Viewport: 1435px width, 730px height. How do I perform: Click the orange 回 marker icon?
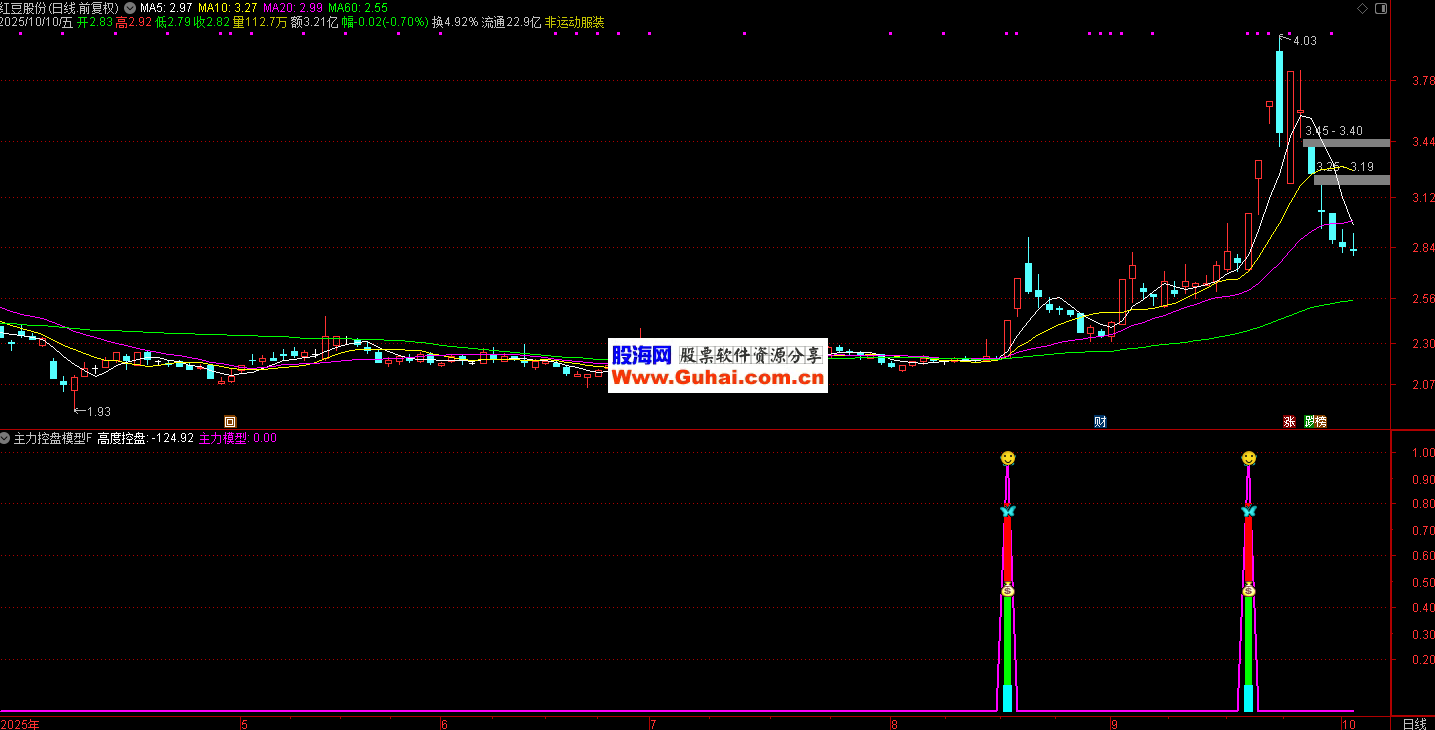[229, 422]
